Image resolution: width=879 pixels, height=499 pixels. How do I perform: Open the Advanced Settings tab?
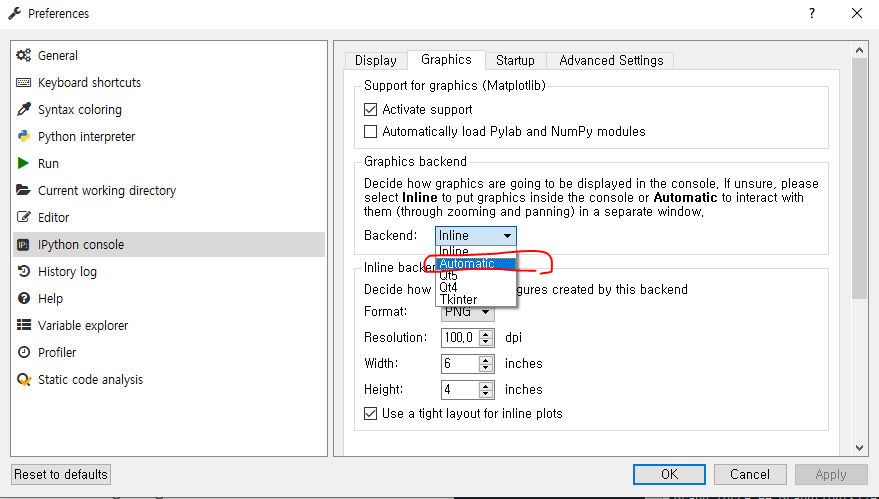611,61
